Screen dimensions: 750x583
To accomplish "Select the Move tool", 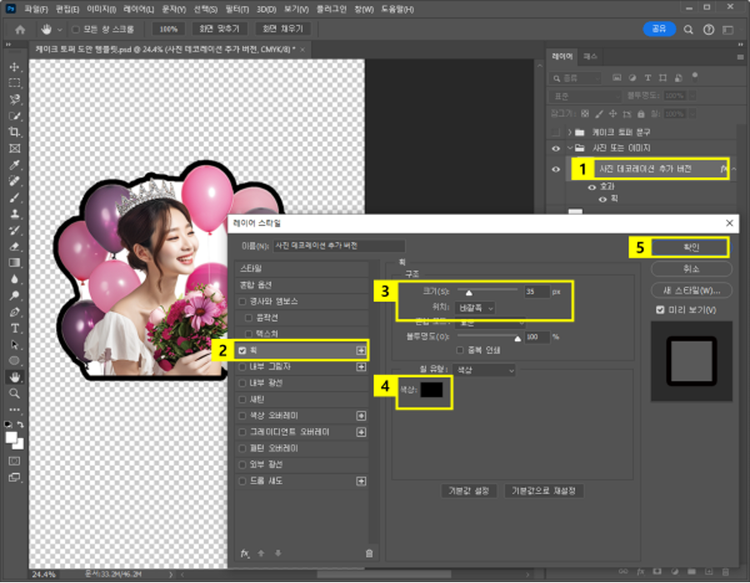I will point(14,66).
